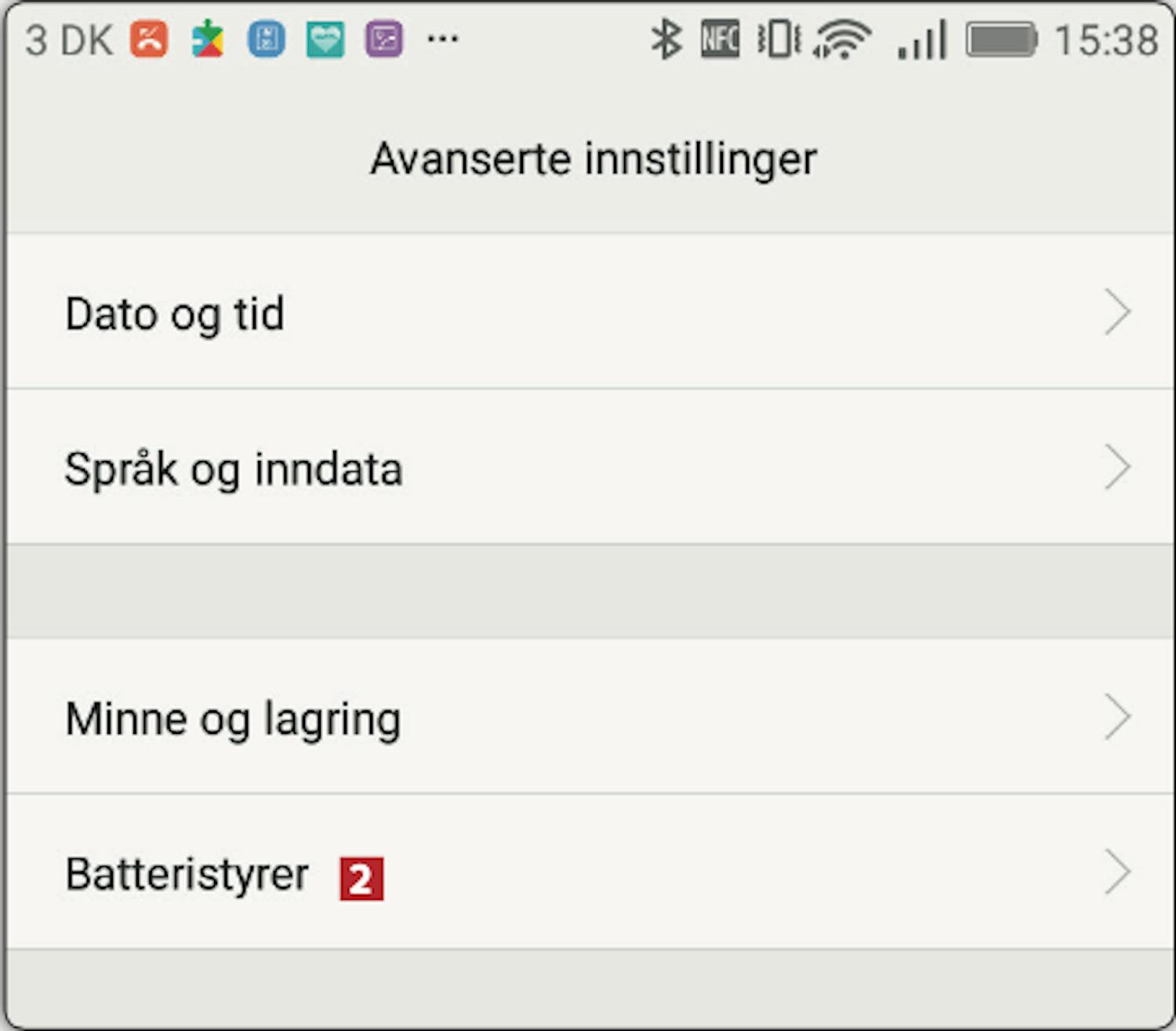Open Minne og lagring settings
The height and width of the screenshot is (1031, 1176).
click(588, 716)
